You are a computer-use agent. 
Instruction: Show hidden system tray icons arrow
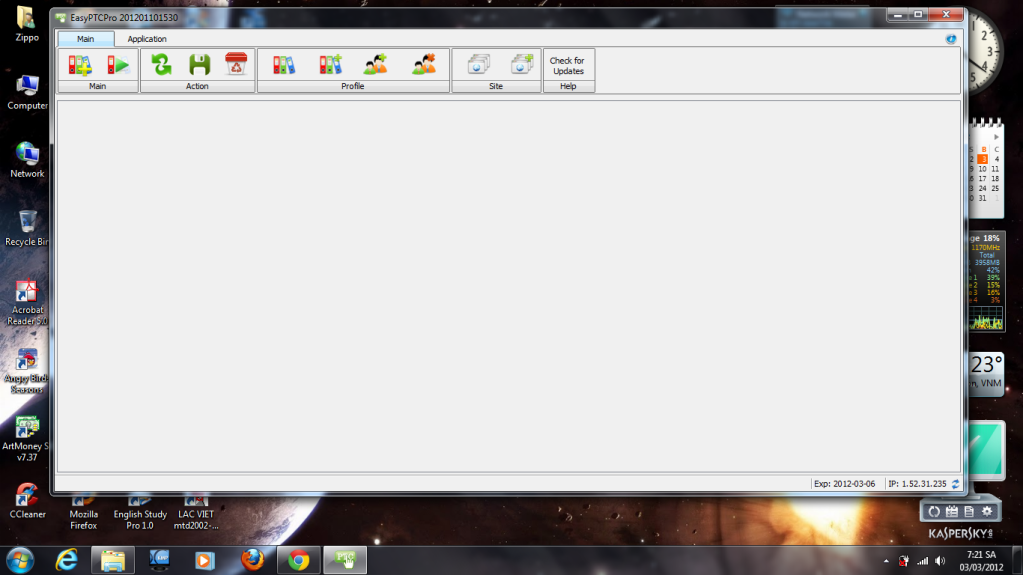(x=886, y=560)
